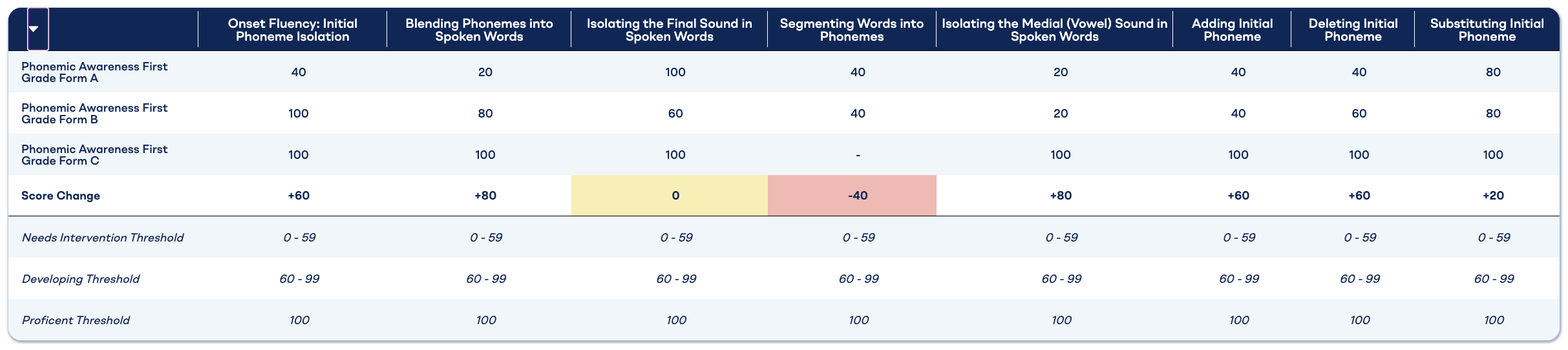Click the Onset Fluency: Initial Phoneme Isolation header
The image size is (1568, 350).
[292, 30]
